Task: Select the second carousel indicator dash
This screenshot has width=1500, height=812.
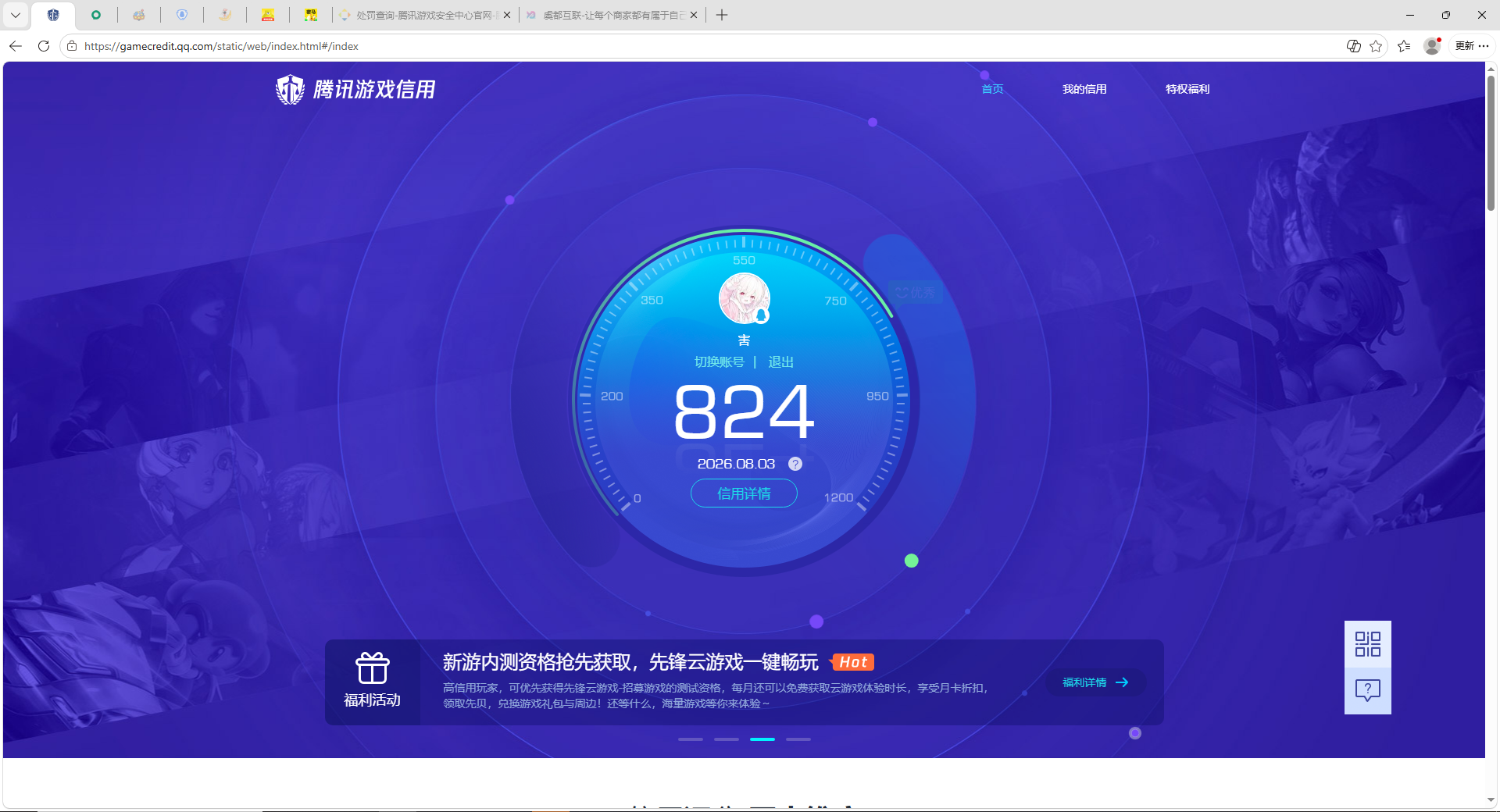Action: (727, 739)
